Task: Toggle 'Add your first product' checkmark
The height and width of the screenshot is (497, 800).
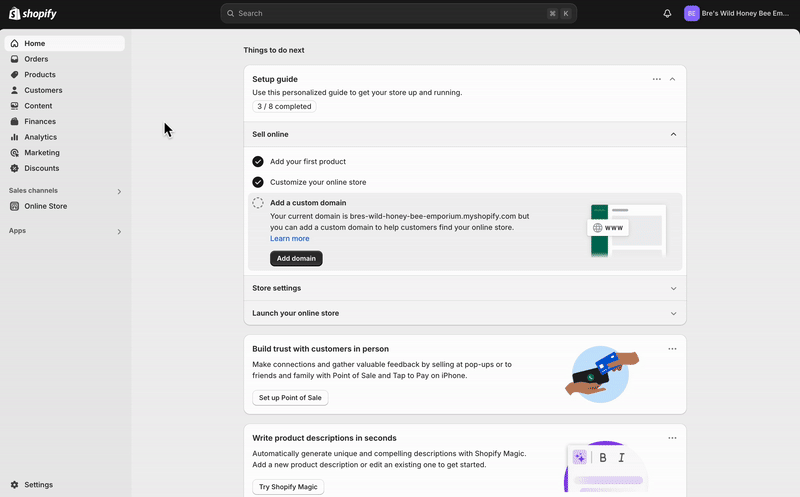Action: [x=258, y=162]
